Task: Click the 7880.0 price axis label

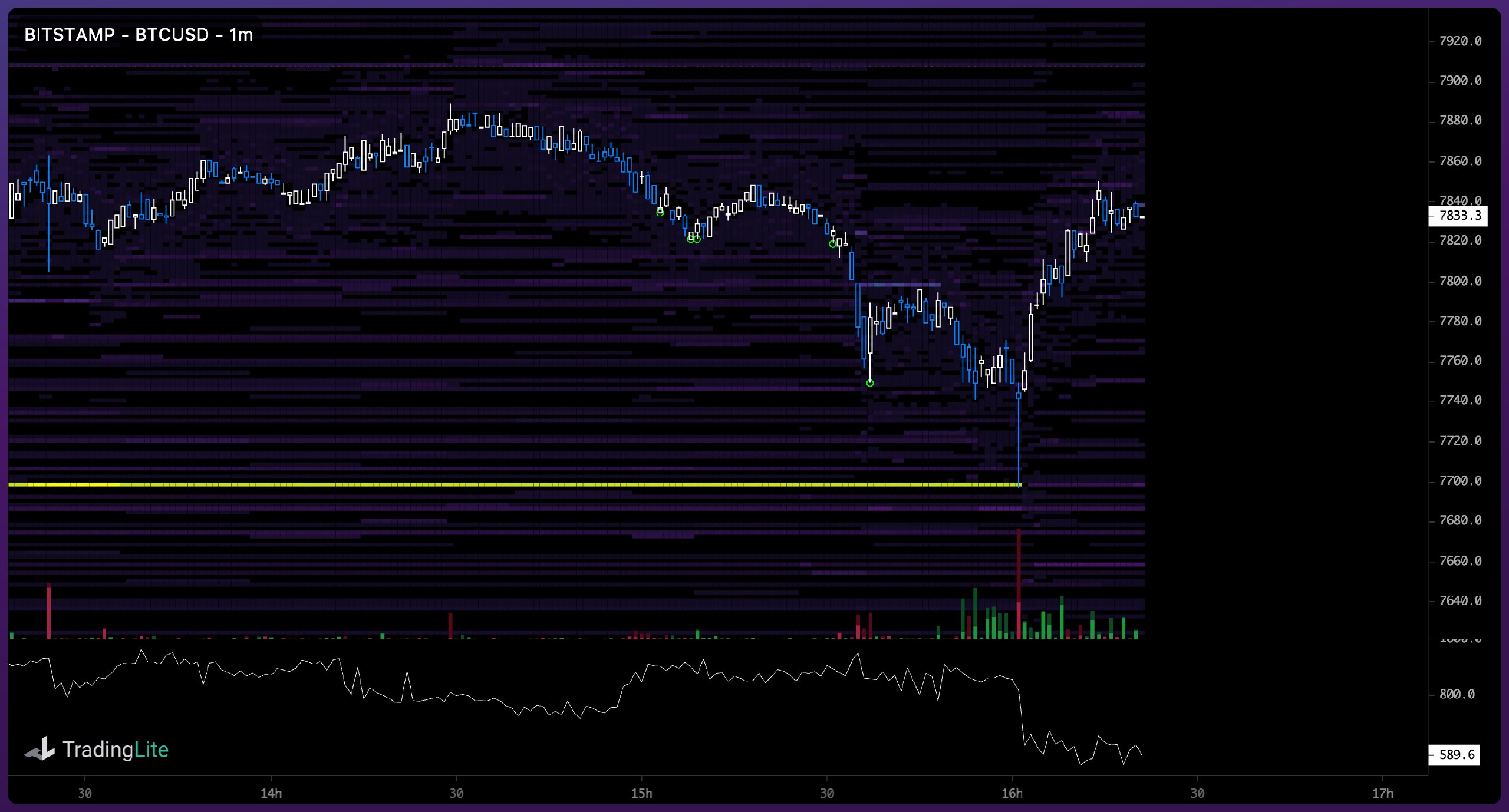Action: coord(1460,120)
